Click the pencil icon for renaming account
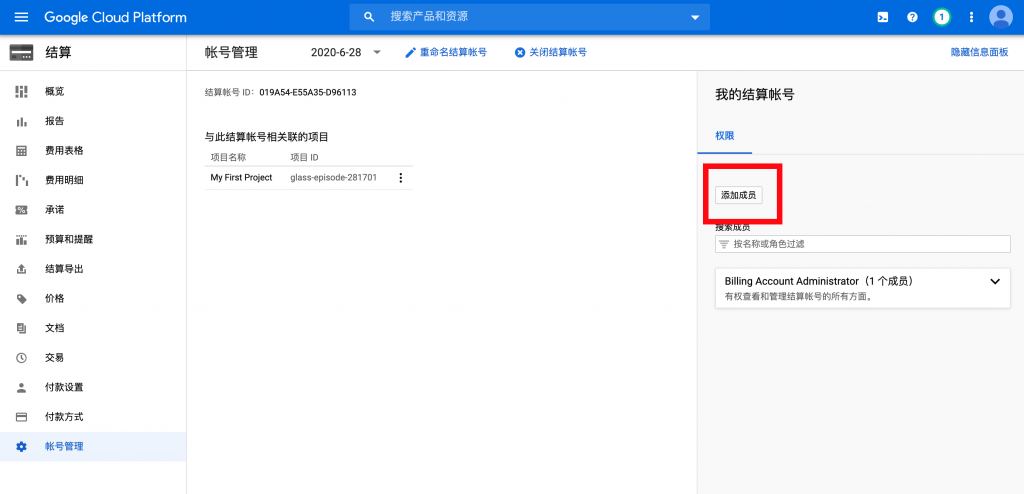 pos(411,53)
